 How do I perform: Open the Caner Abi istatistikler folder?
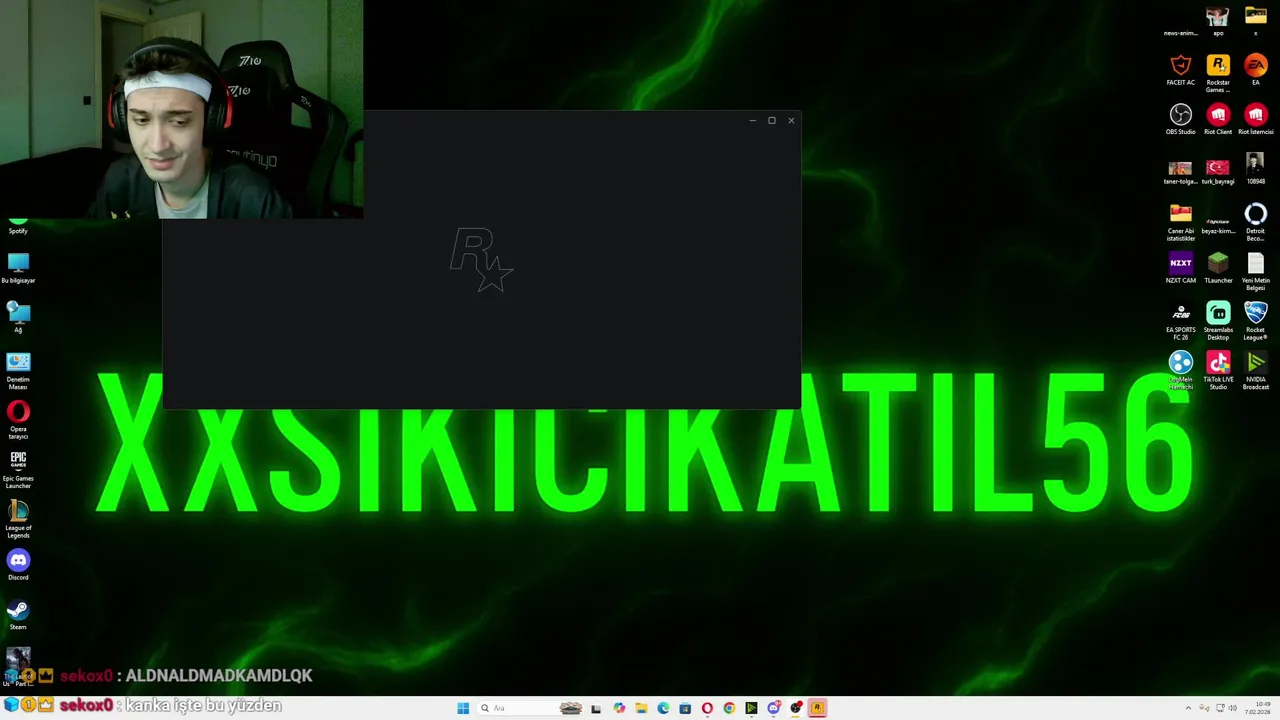[x=1181, y=222]
